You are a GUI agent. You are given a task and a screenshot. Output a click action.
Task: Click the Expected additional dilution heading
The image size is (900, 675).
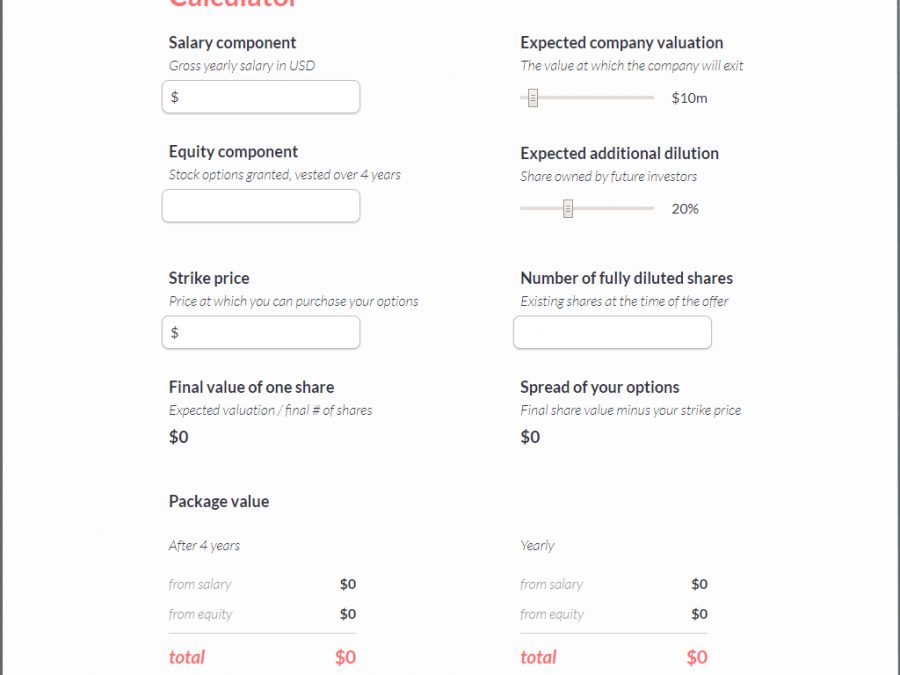tap(619, 153)
